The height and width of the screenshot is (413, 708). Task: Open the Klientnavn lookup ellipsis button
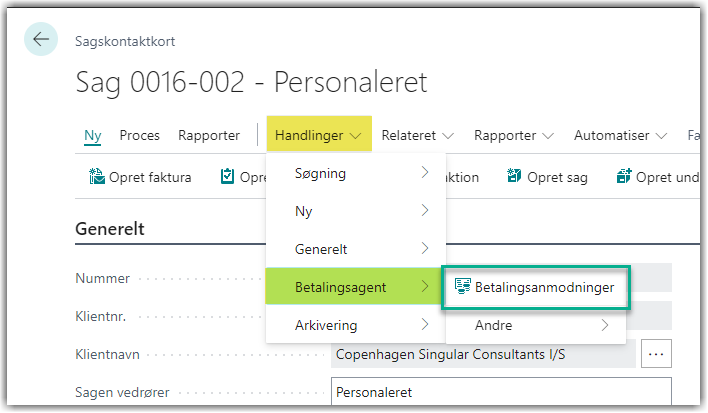tap(656, 354)
